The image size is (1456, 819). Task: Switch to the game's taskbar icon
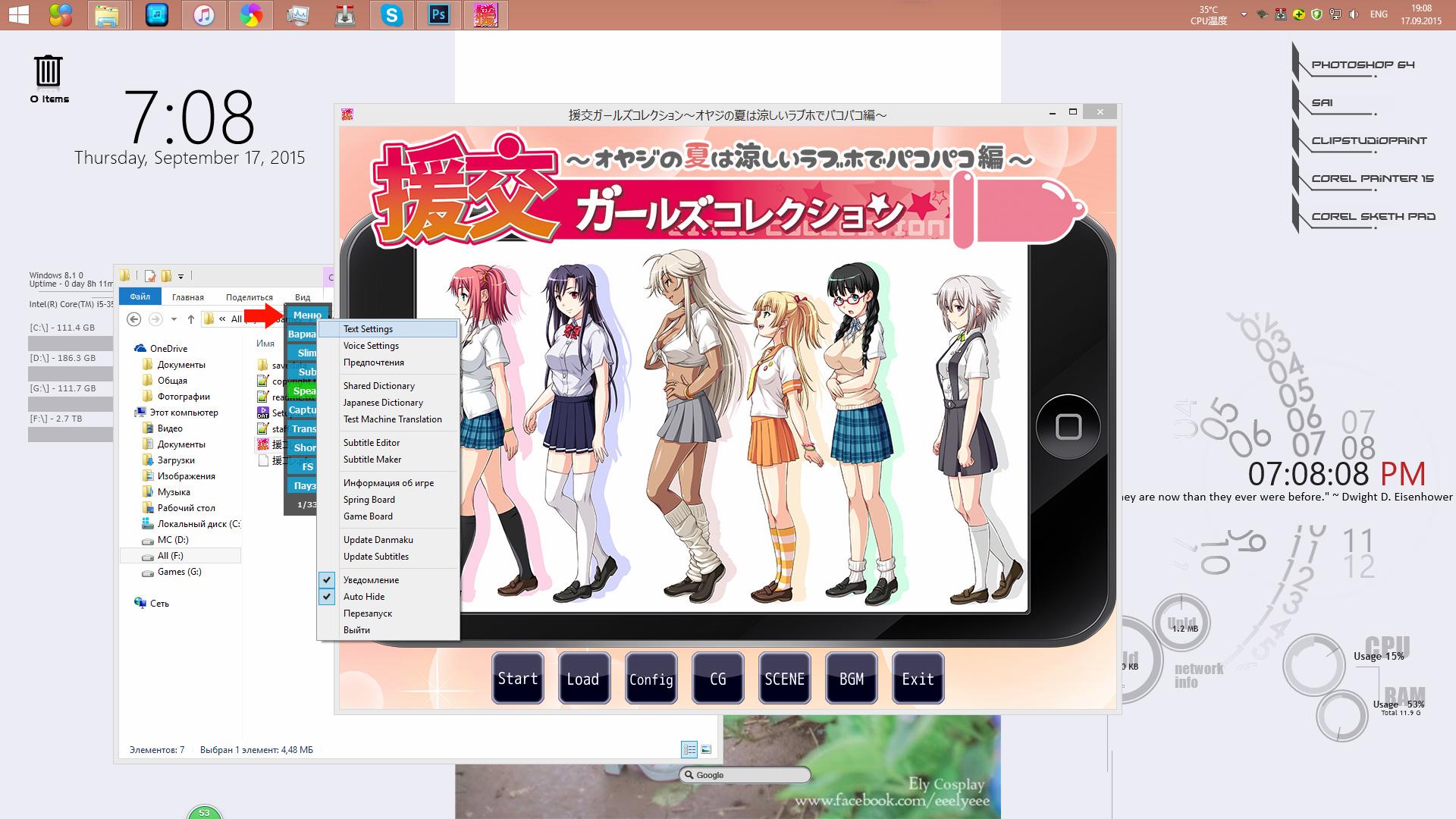486,14
